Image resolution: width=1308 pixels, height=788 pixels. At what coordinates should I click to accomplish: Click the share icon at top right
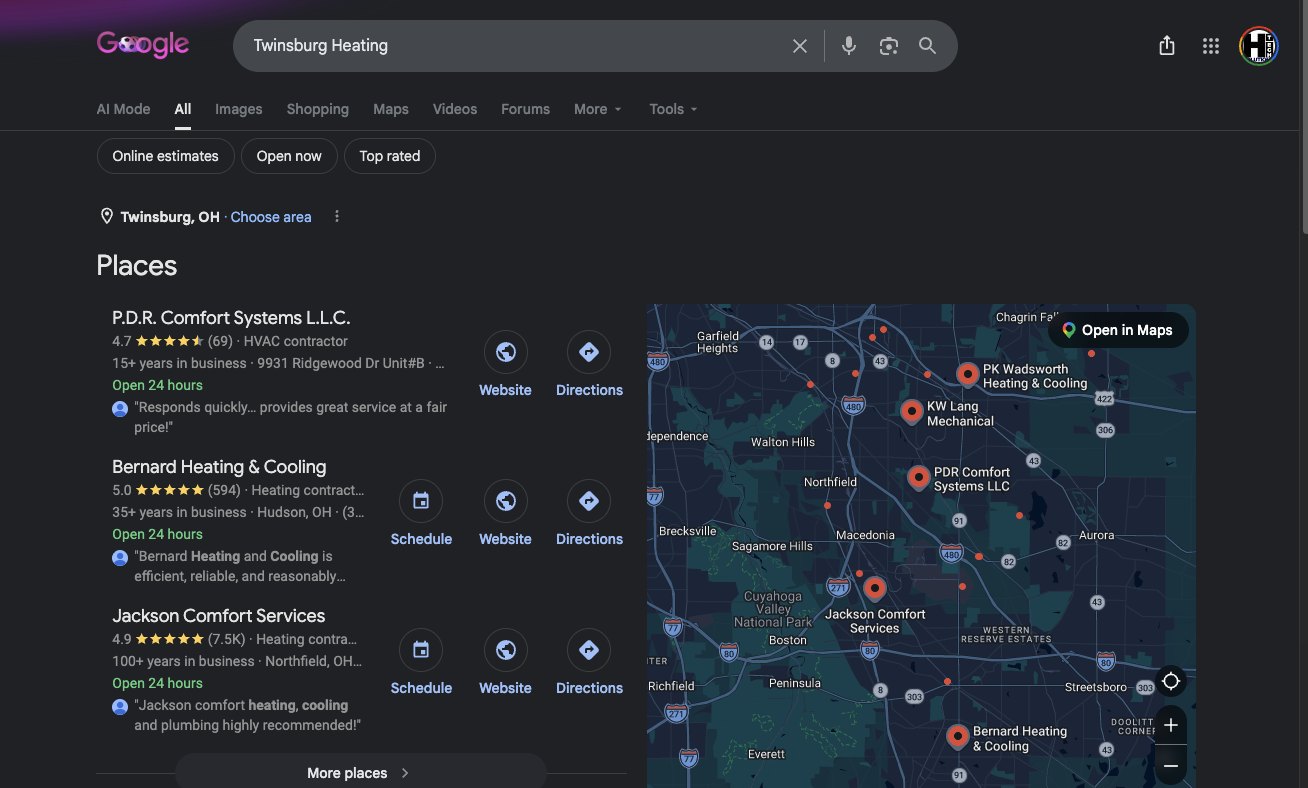coord(1166,46)
